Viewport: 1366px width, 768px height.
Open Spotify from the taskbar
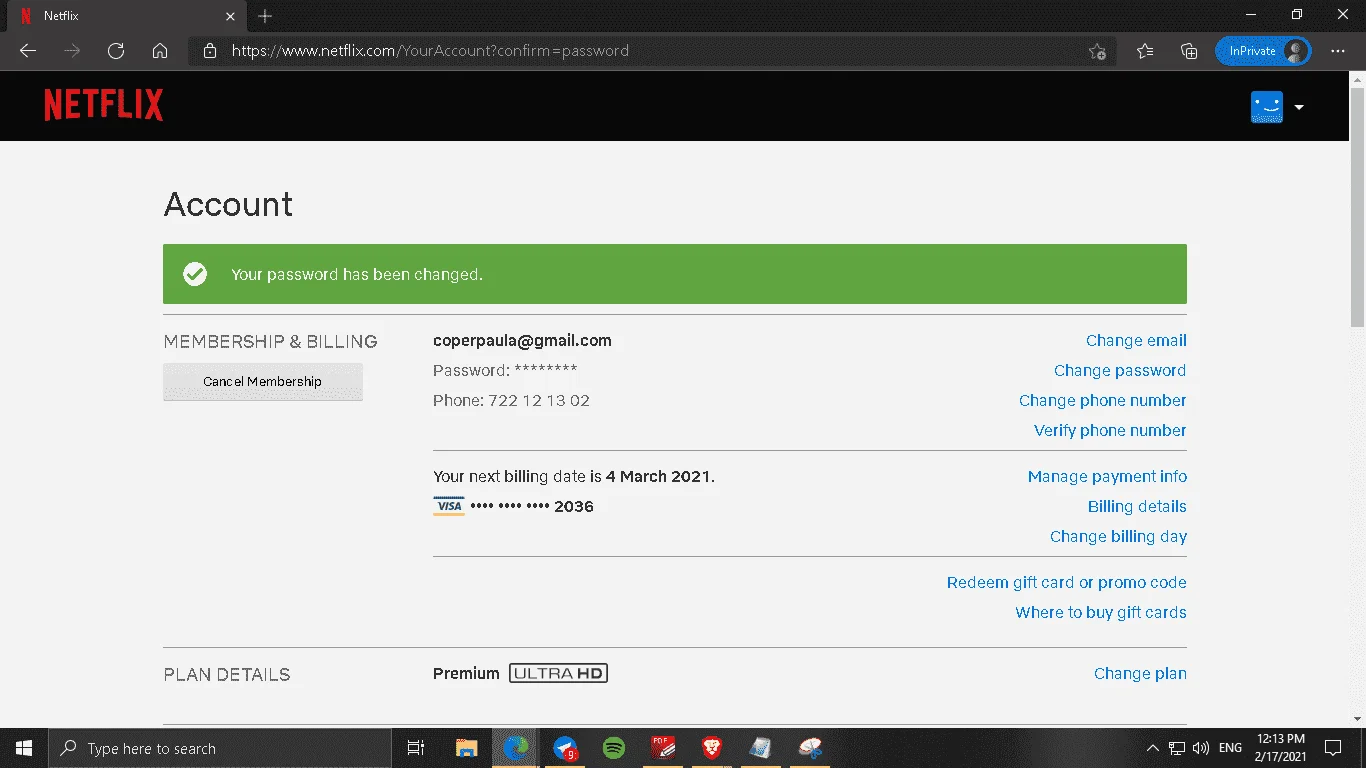(x=614, y=748)
